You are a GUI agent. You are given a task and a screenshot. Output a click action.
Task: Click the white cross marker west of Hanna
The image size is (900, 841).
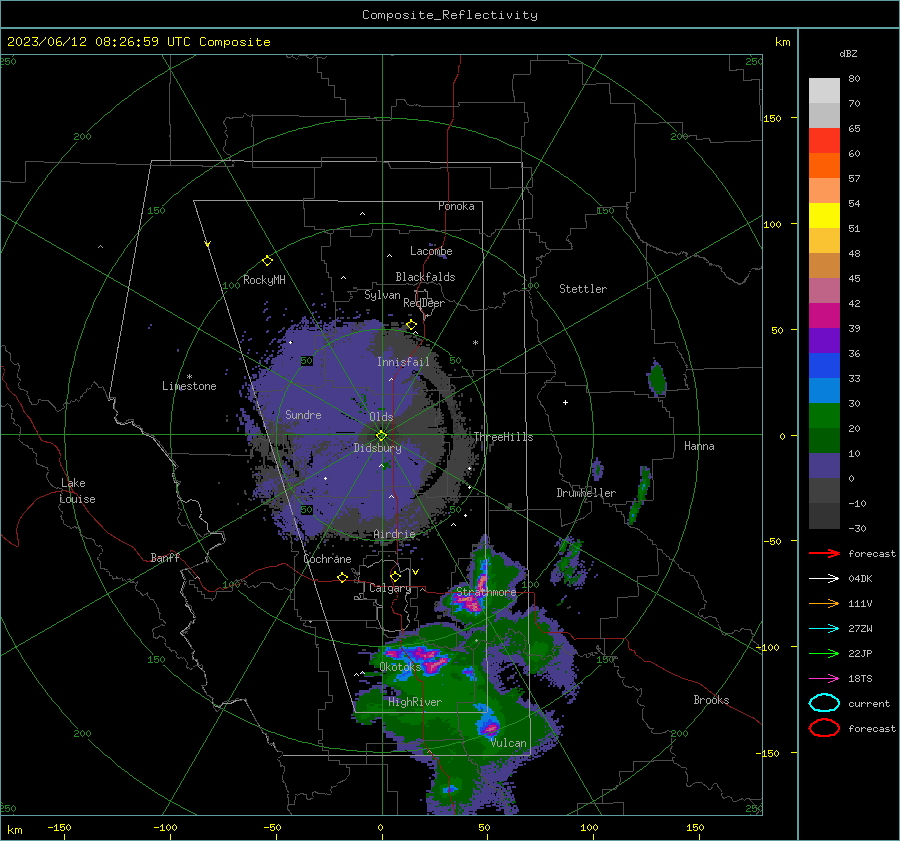[565, 402]
